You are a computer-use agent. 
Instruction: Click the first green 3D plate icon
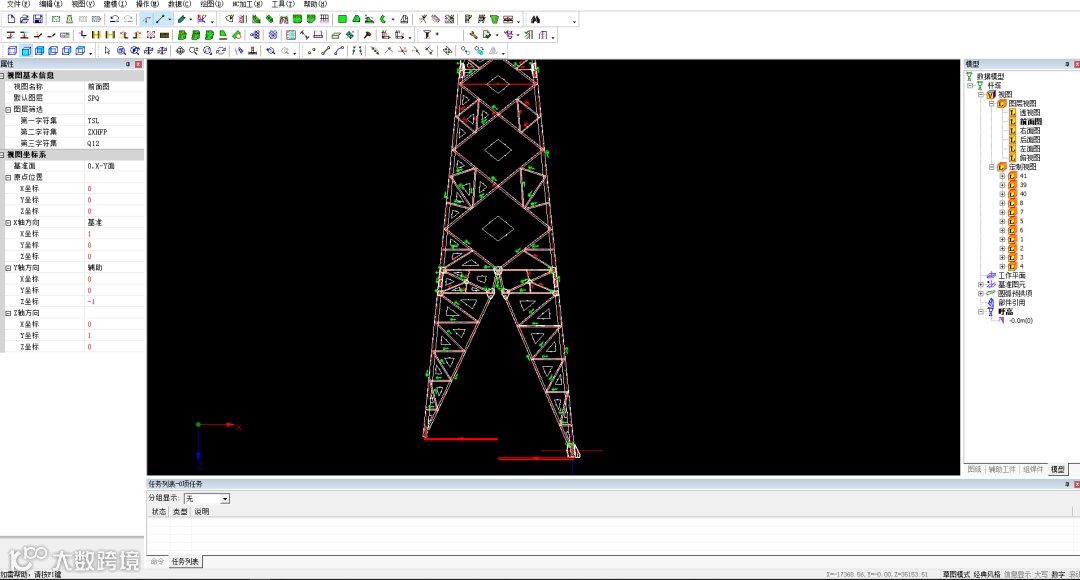(182, 34)
